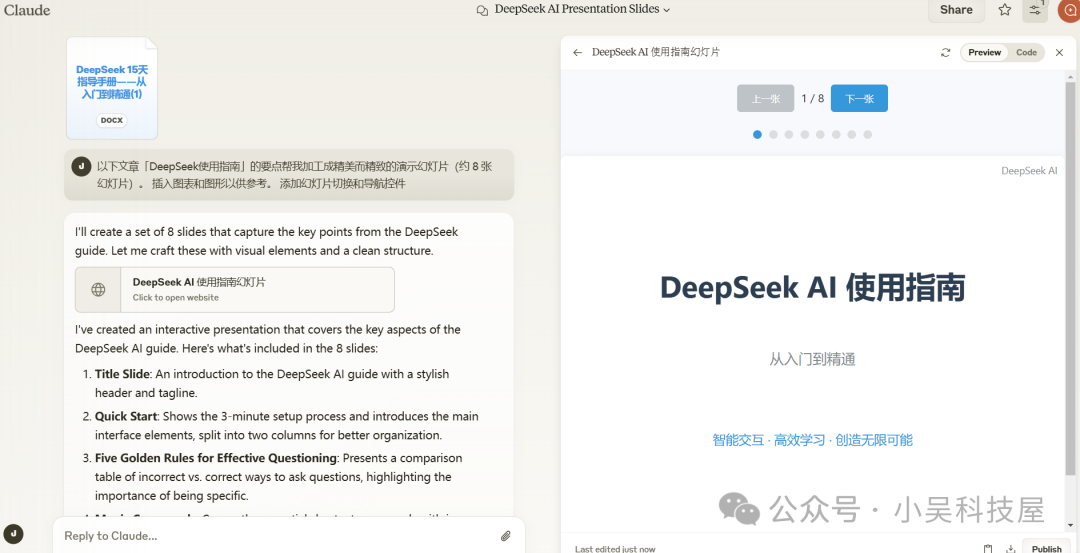Select the sixth slide indicator dot
Image resolution: width=1080 pixels, height=553 pixels.
[836, 134]
